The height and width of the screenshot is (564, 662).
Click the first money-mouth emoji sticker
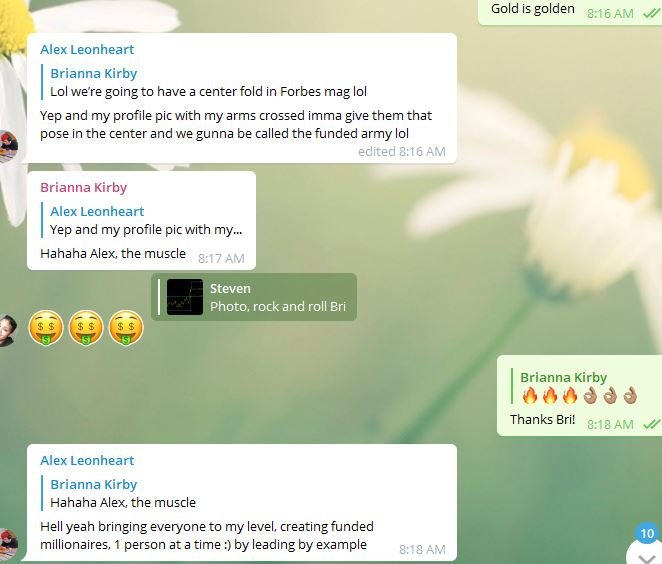click(46, 328)
